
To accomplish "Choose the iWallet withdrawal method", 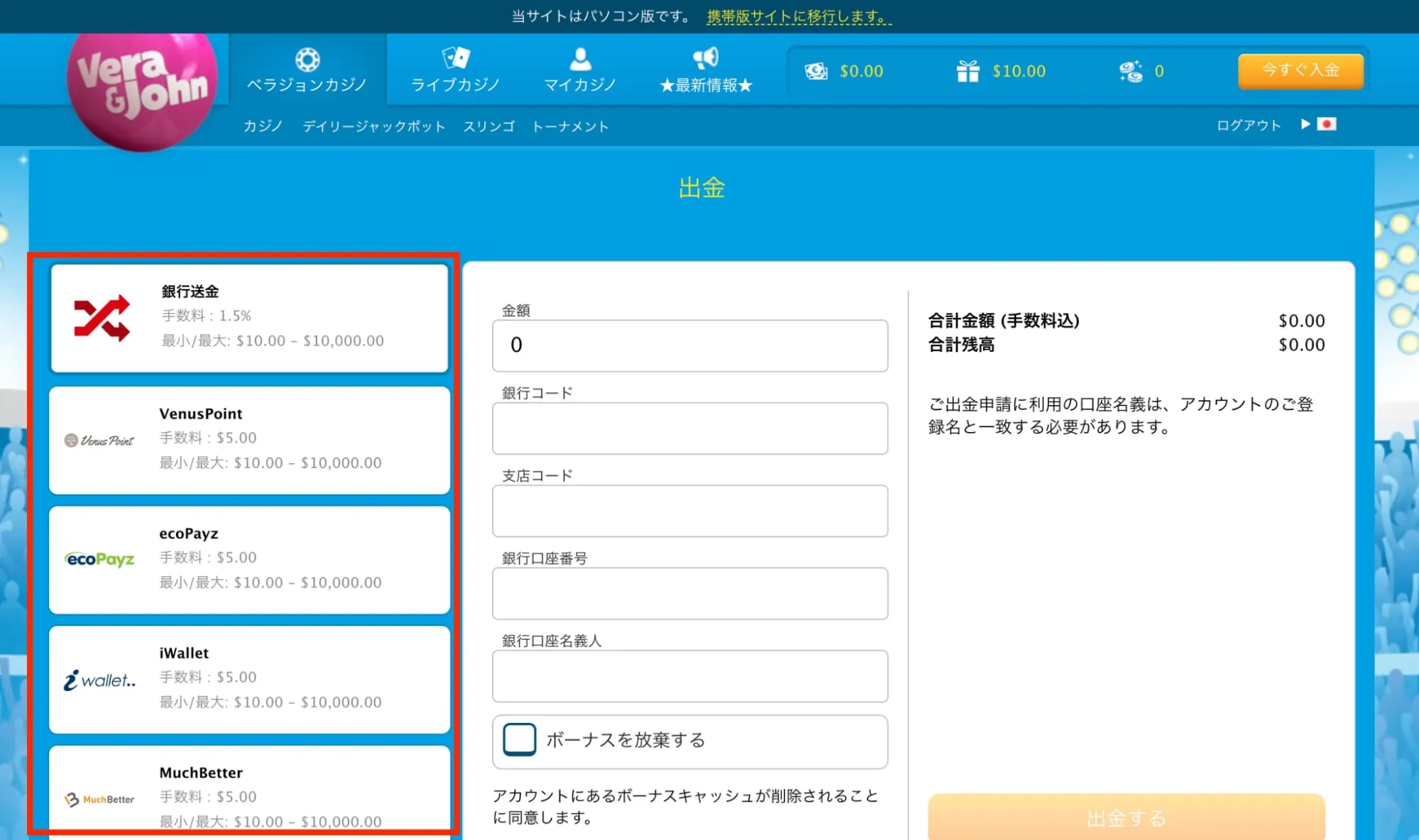I will (x=250, y=680).
